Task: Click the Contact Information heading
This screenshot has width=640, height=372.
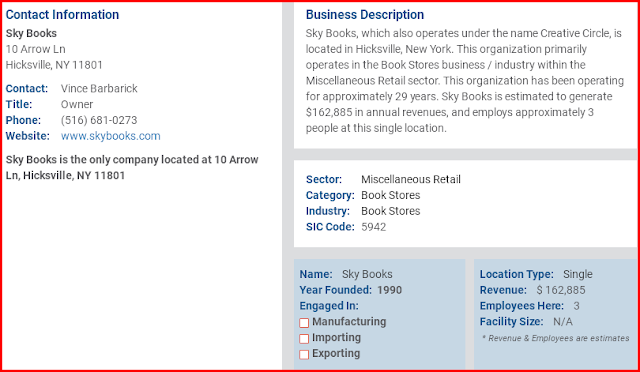Action: tap(62, 15)
